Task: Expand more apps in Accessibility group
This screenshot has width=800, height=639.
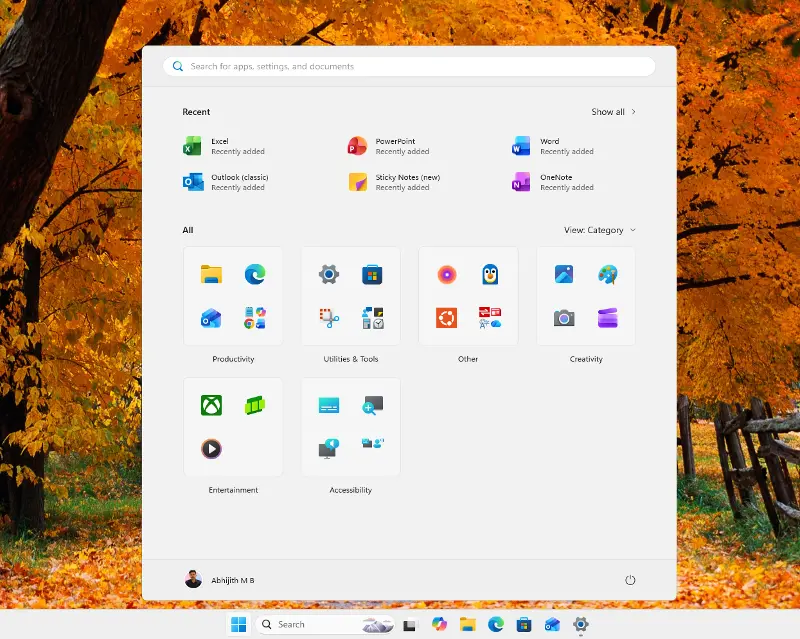Action: [372, 443]
